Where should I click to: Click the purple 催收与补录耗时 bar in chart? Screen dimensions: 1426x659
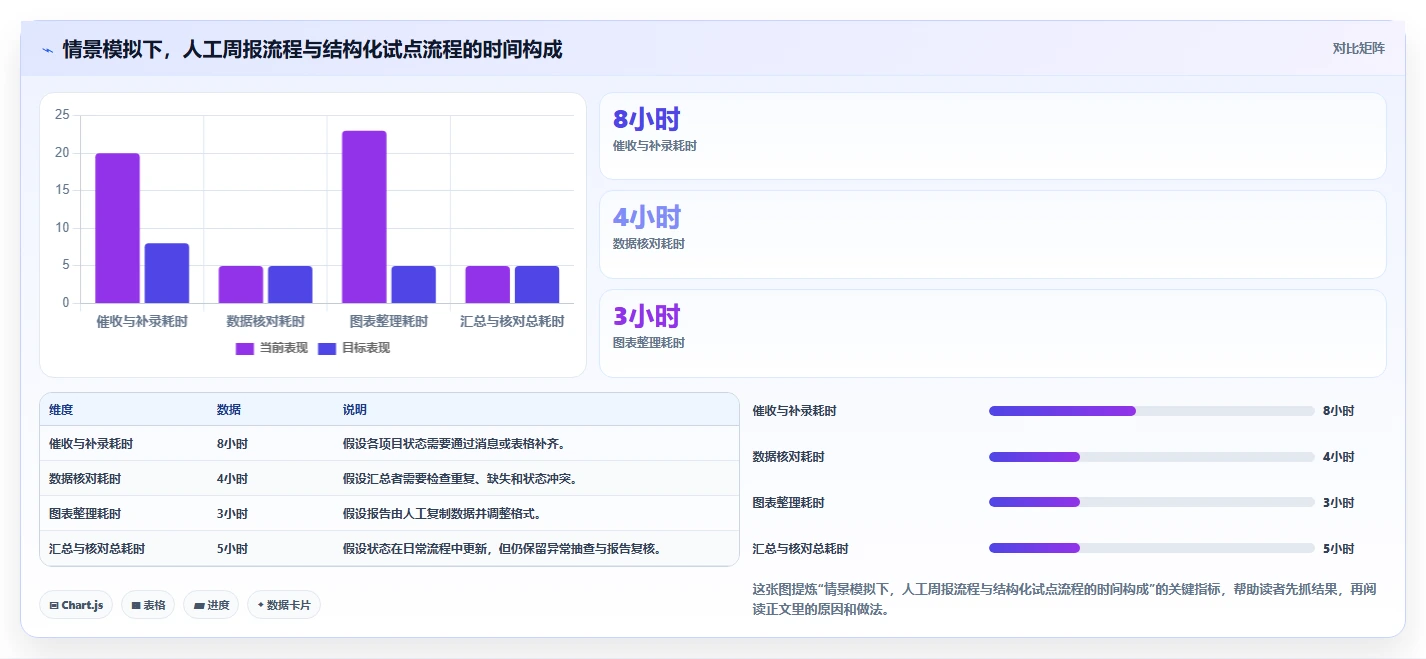click(x=117, y=228)
